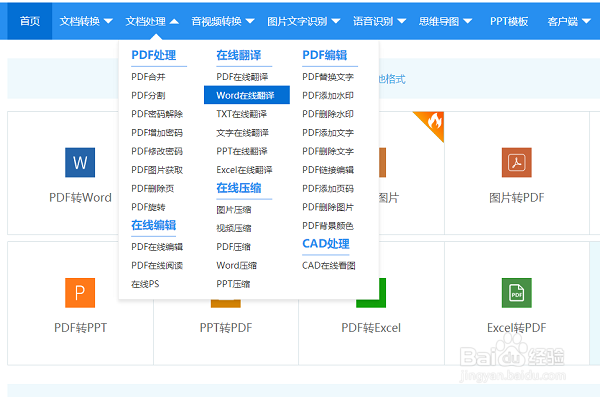Open the 首页 home tab
600x397 pixels.
(x=30, y=21)
